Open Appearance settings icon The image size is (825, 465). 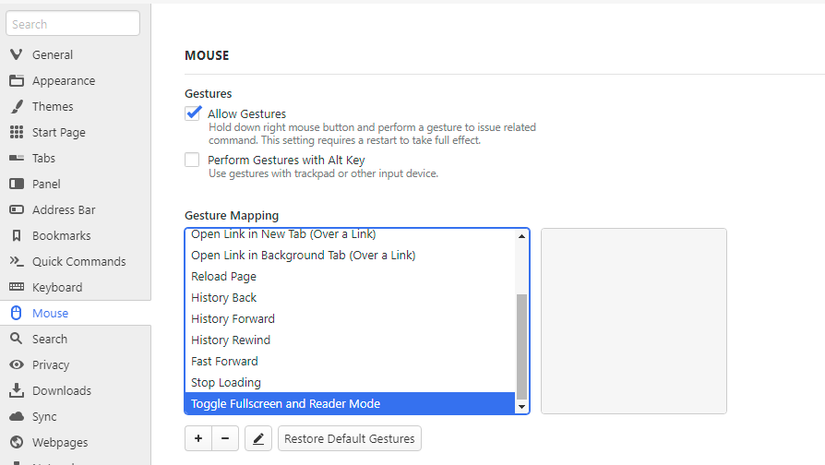pyautogui.click(x=16, y=80)
